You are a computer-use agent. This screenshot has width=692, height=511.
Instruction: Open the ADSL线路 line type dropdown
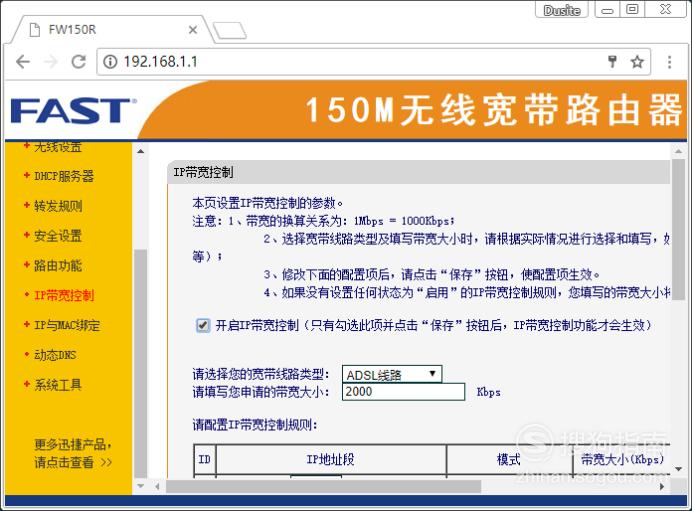pyautogui.click(x=392, y=374)
